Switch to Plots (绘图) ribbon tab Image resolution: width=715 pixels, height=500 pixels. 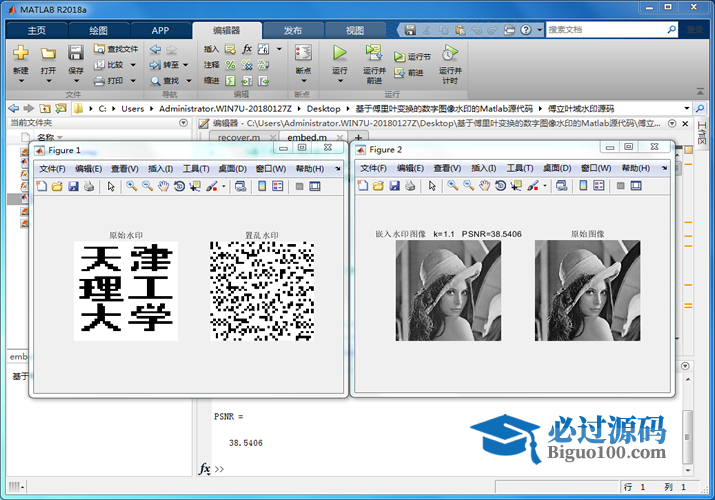pos(98,31)
